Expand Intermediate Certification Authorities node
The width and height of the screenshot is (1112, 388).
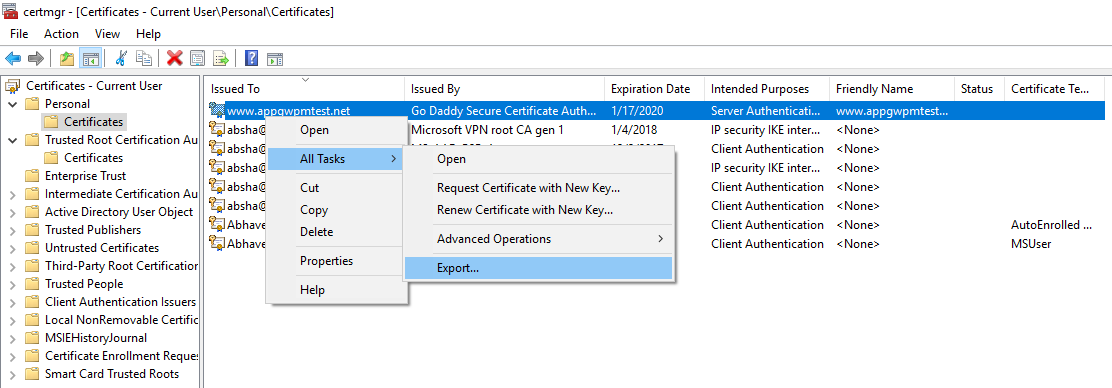point(12,194)
